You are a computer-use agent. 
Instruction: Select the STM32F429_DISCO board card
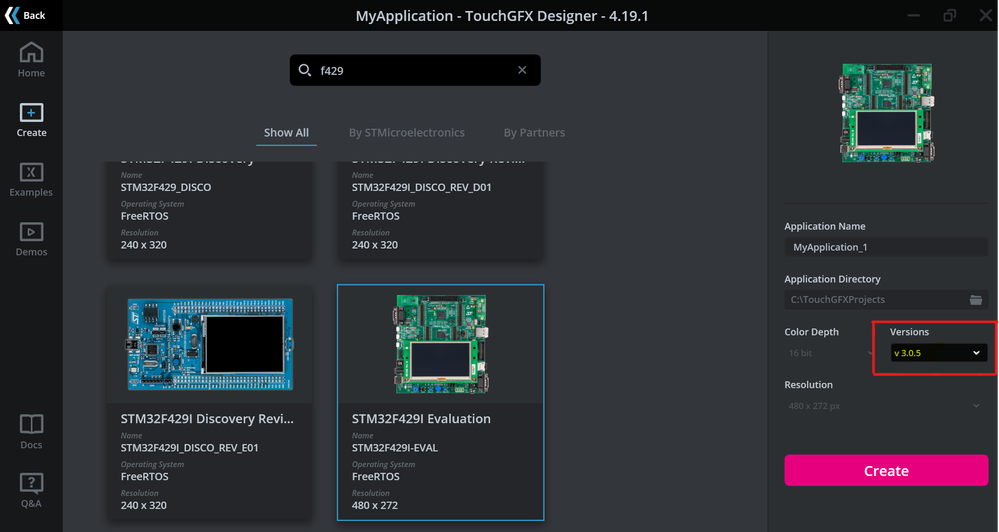coord(210,210)
